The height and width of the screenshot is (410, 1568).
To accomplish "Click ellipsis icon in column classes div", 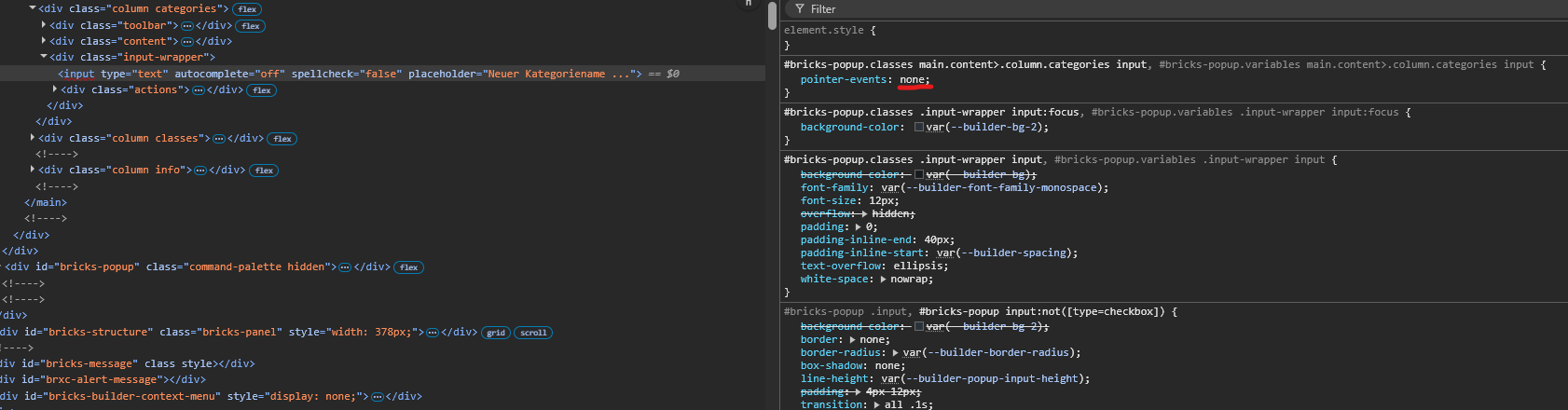I will [x=219, y=139].
